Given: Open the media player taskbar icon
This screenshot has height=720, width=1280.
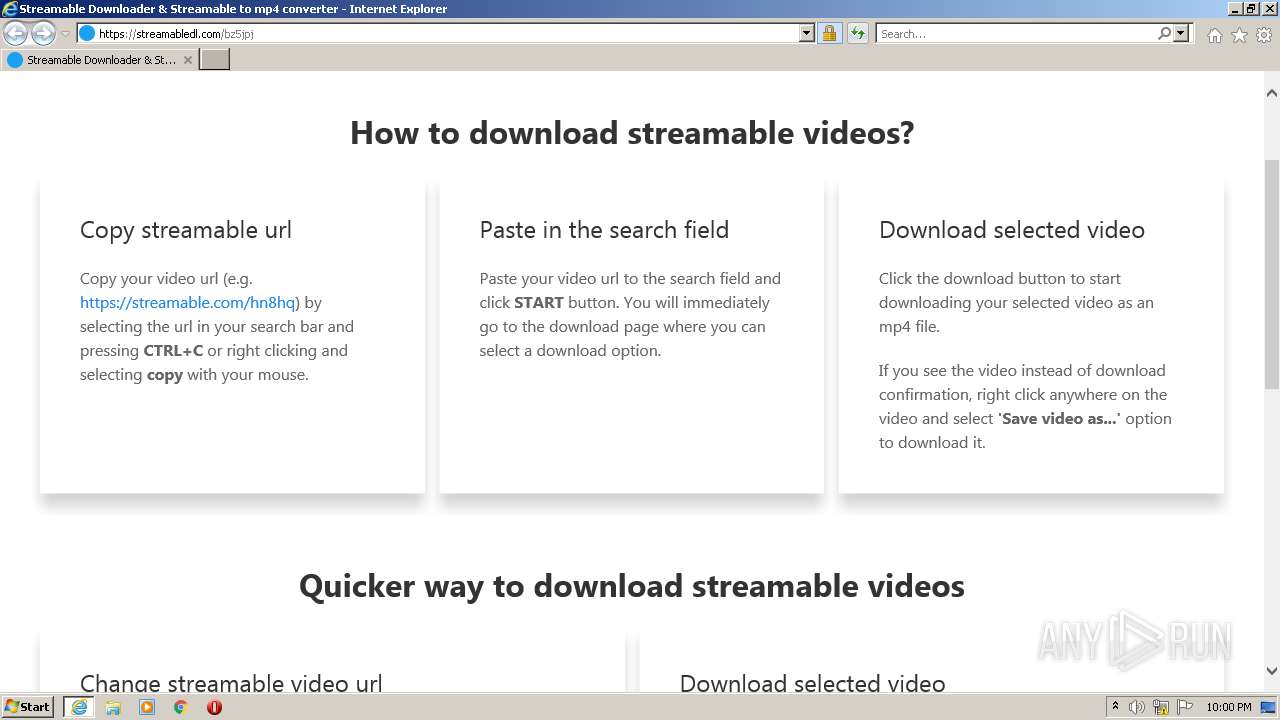Looking at the screenshot, I should [x=147, y=707].
